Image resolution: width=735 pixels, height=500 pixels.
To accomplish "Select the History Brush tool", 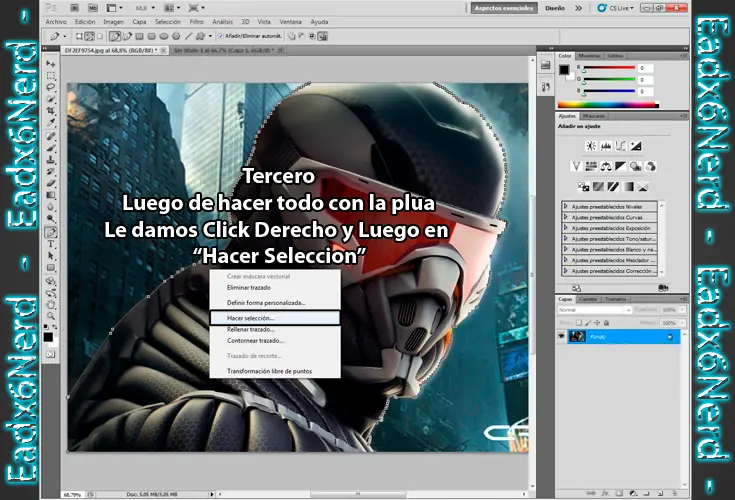I will pyautogui.click(x=51, y=172).
